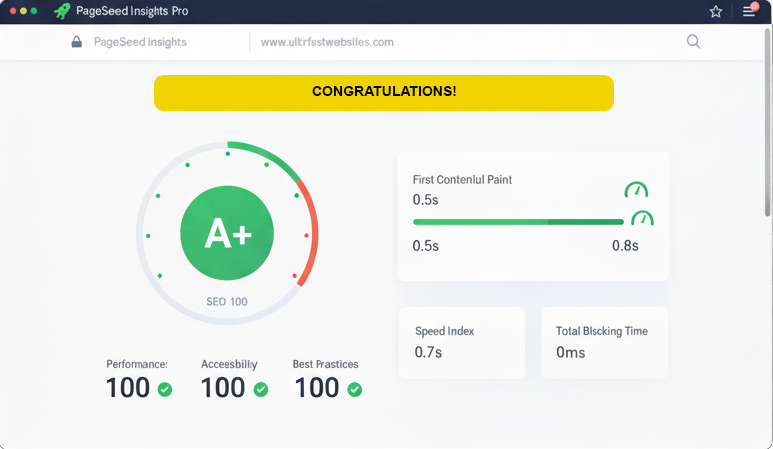Image resolution: width=773 pixels, height=449 pixels.
Task: Click the Performance score label
Action: click(x=137, y=364)
